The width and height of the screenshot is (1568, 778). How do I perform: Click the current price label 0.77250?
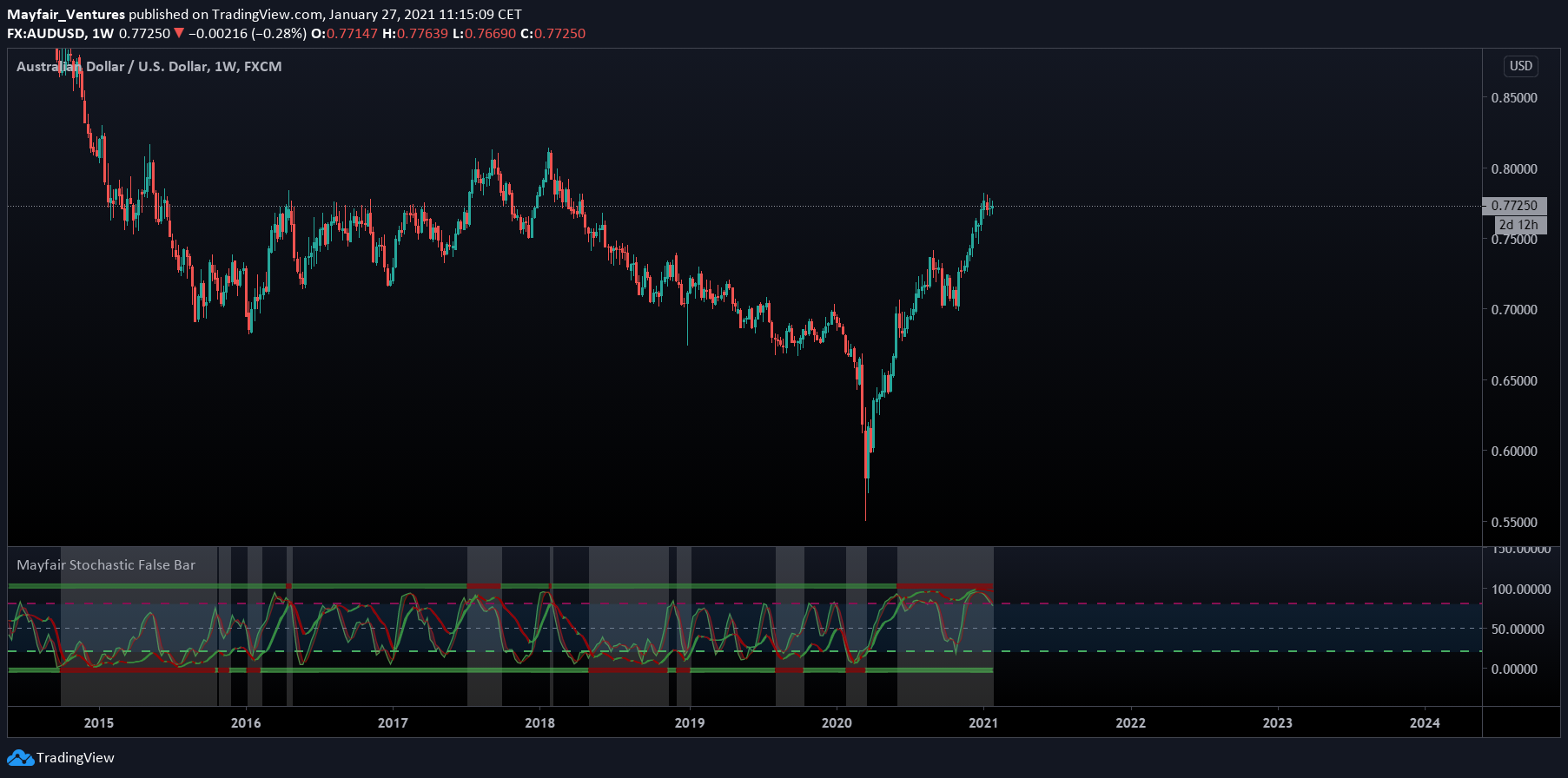click(1514, 206)
